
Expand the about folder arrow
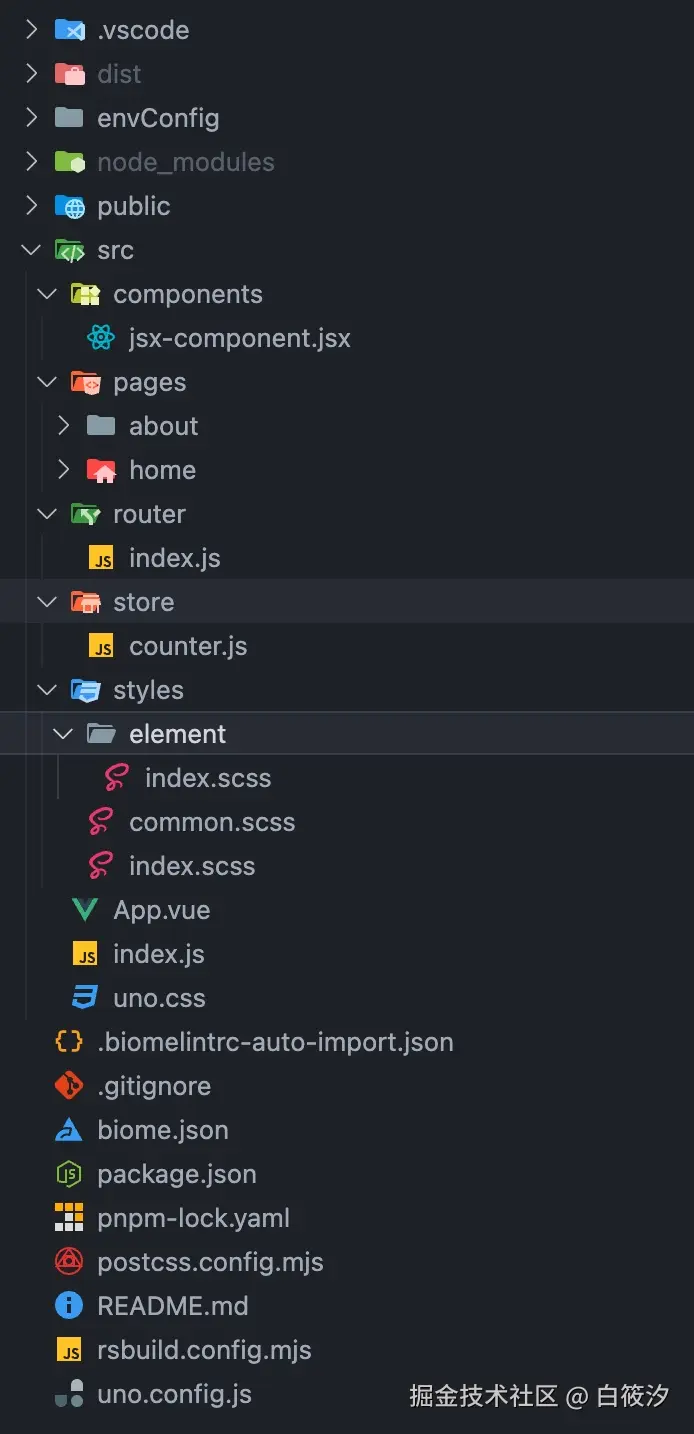pyautogui.click(x=64, y=426)
